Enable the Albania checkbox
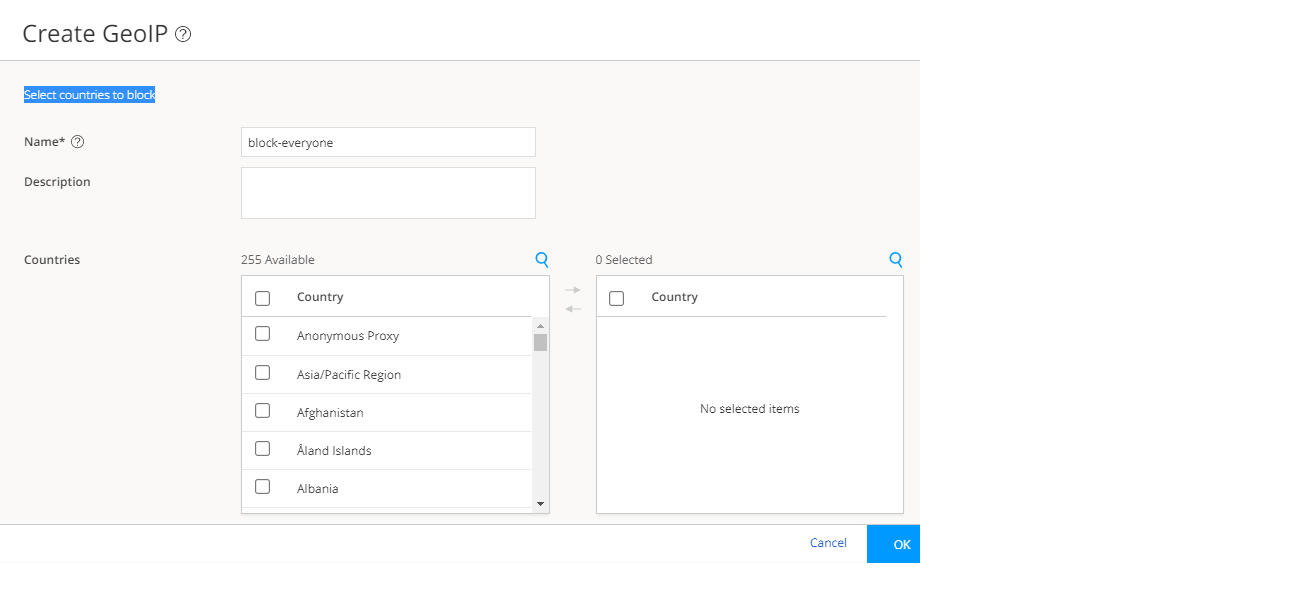Screen dimensions: 1303x594 [263, 486]
